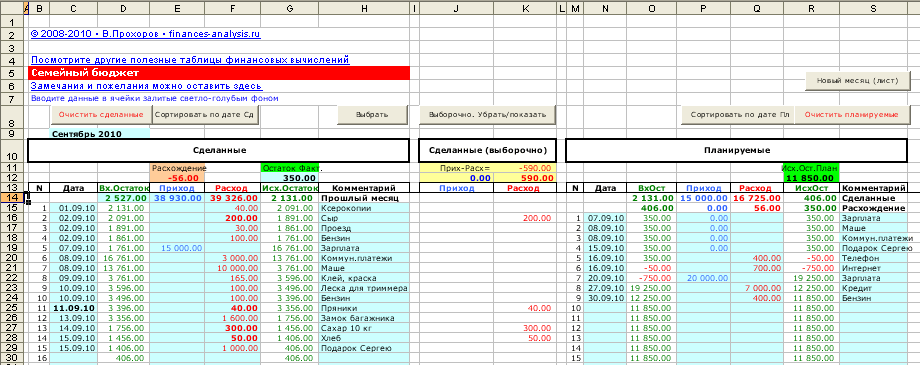This screenshot has width=920, height=365.
Task: Select planned comment 'Телефон'
Action: (x=874, y=258)
